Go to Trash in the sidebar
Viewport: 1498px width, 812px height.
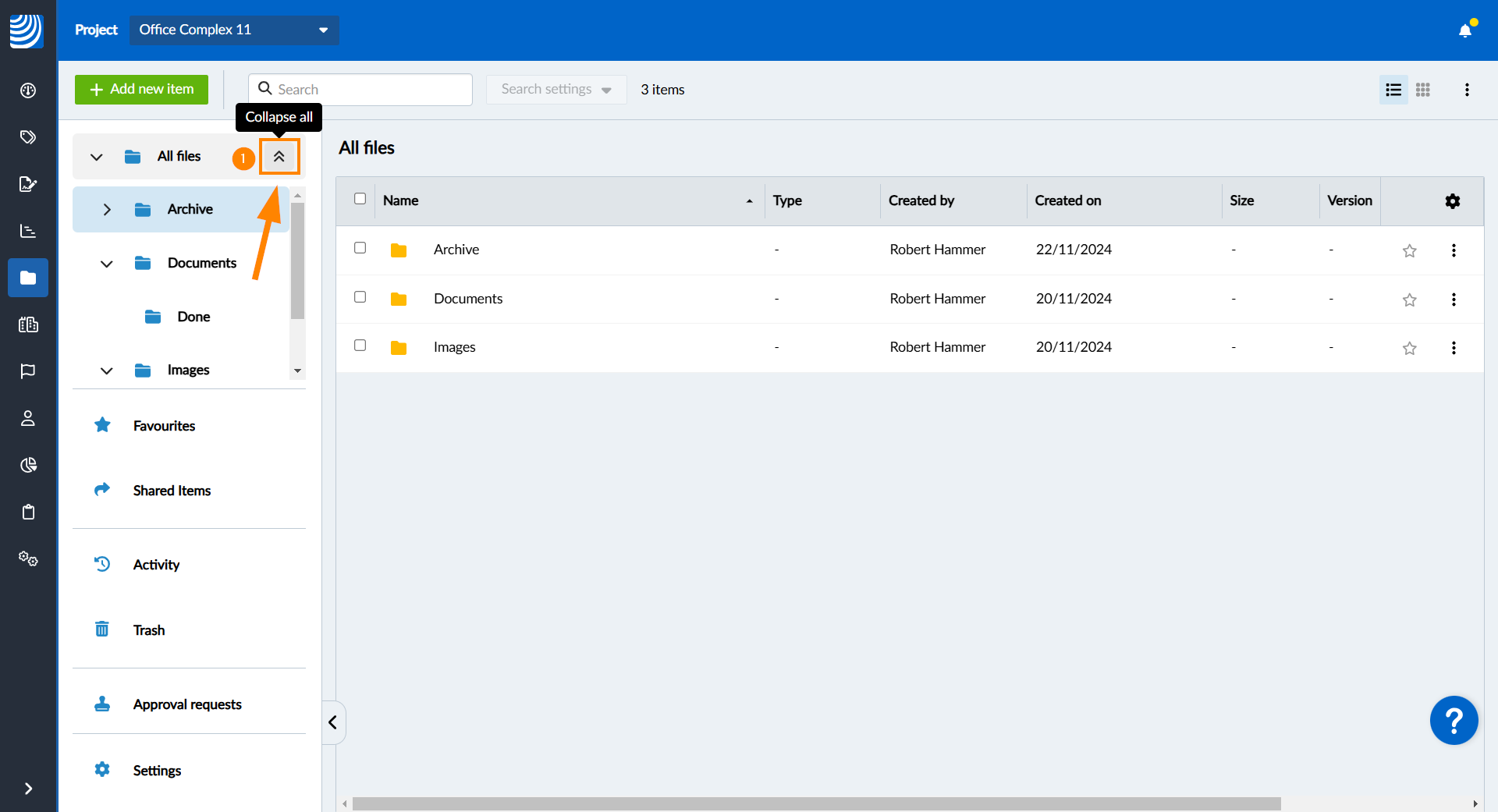tap(148, 630)
